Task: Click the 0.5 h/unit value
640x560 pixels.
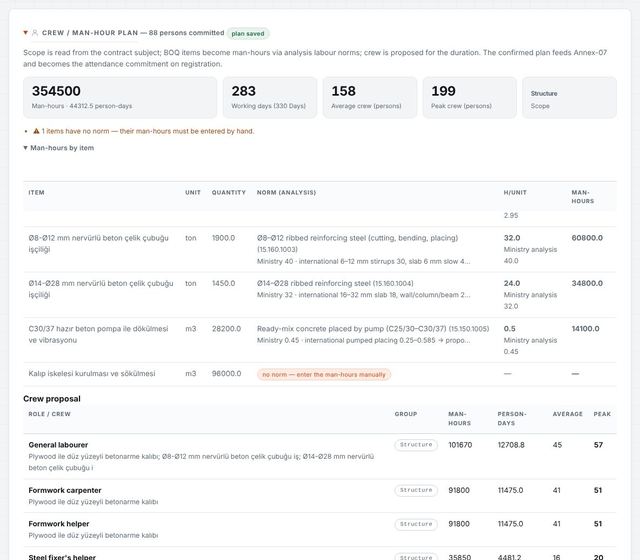Action: coord(509,329)
